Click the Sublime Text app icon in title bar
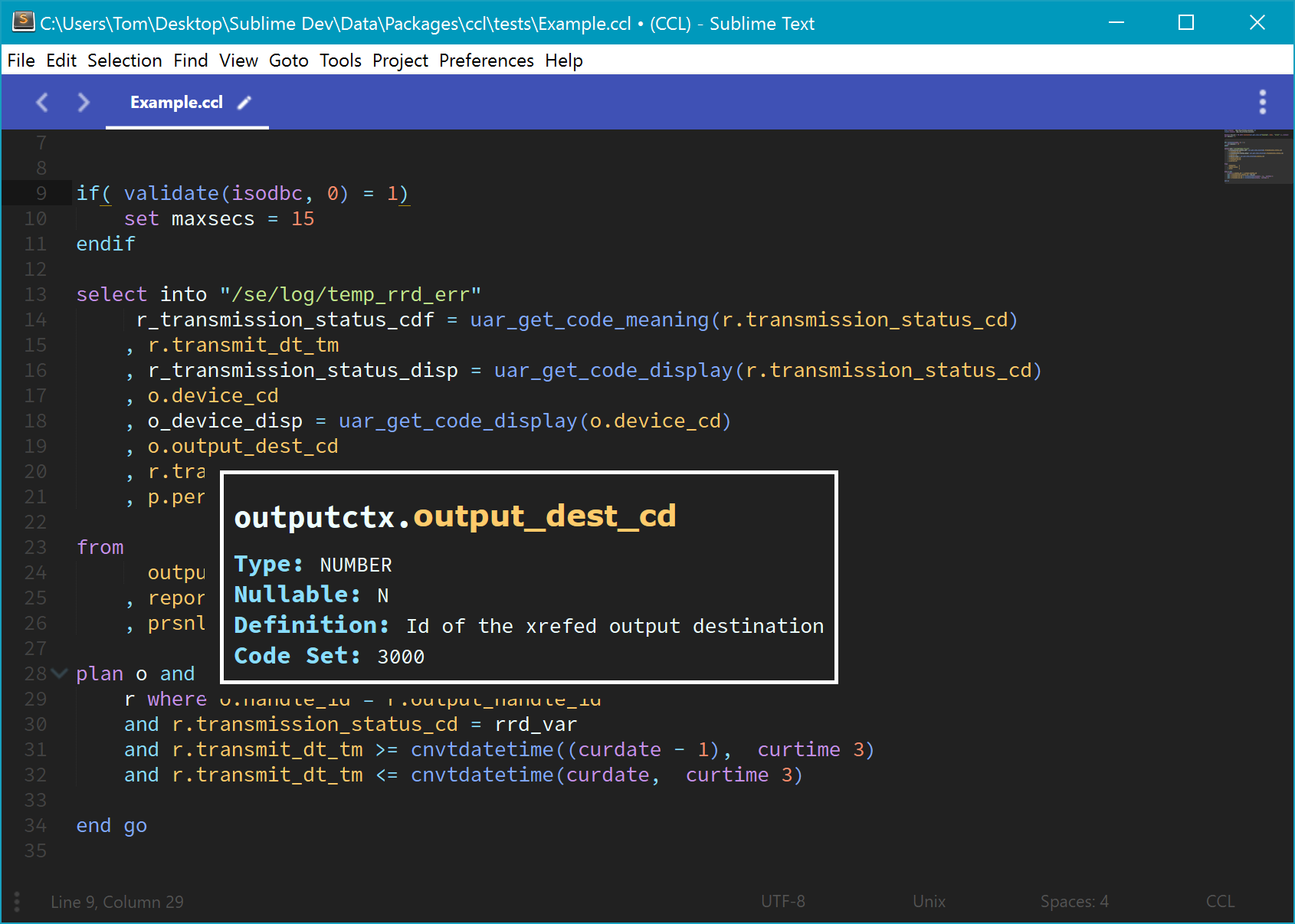The height and width of the screenshot is (924, 1295). (23, 21)
